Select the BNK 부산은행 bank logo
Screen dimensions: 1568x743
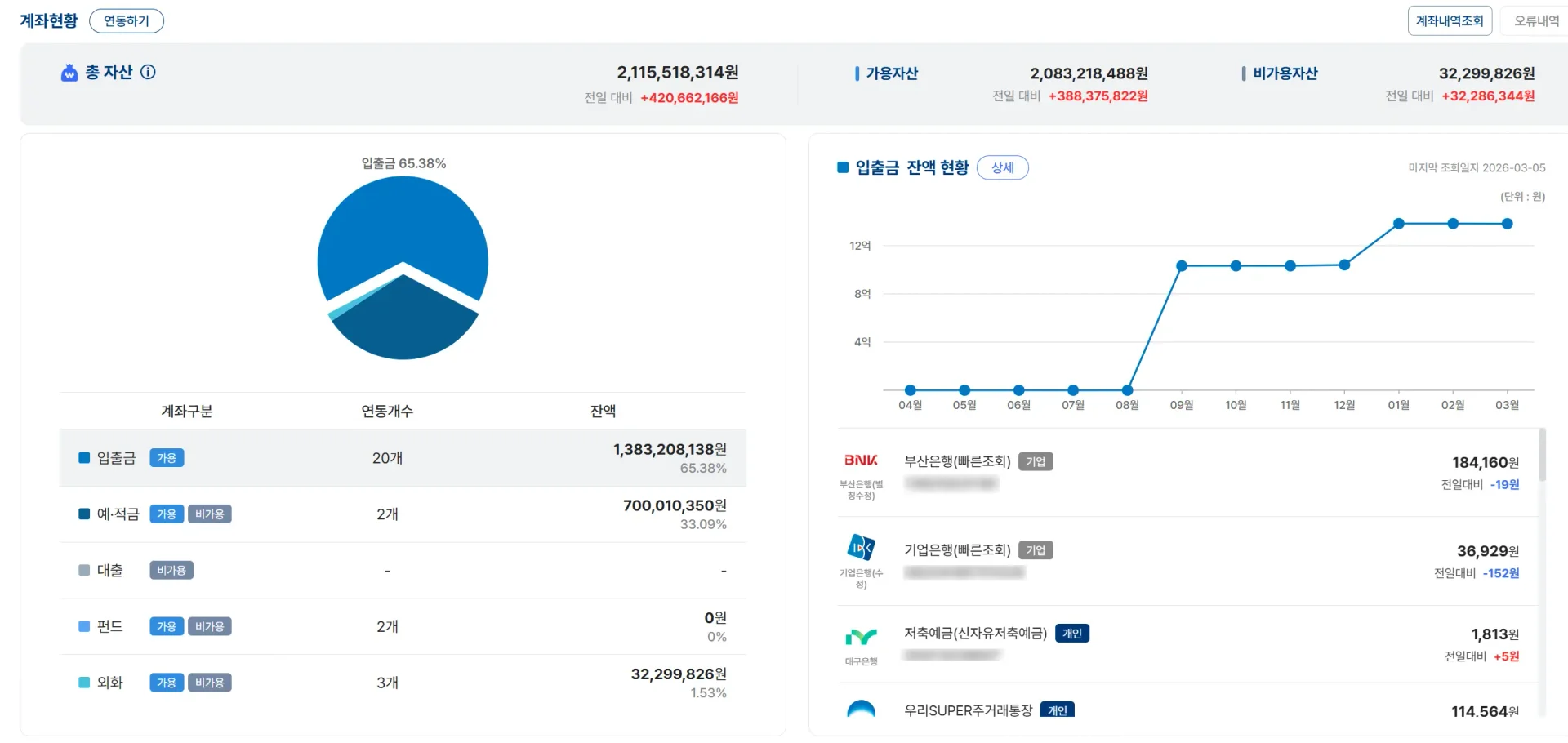click(860, 460)
